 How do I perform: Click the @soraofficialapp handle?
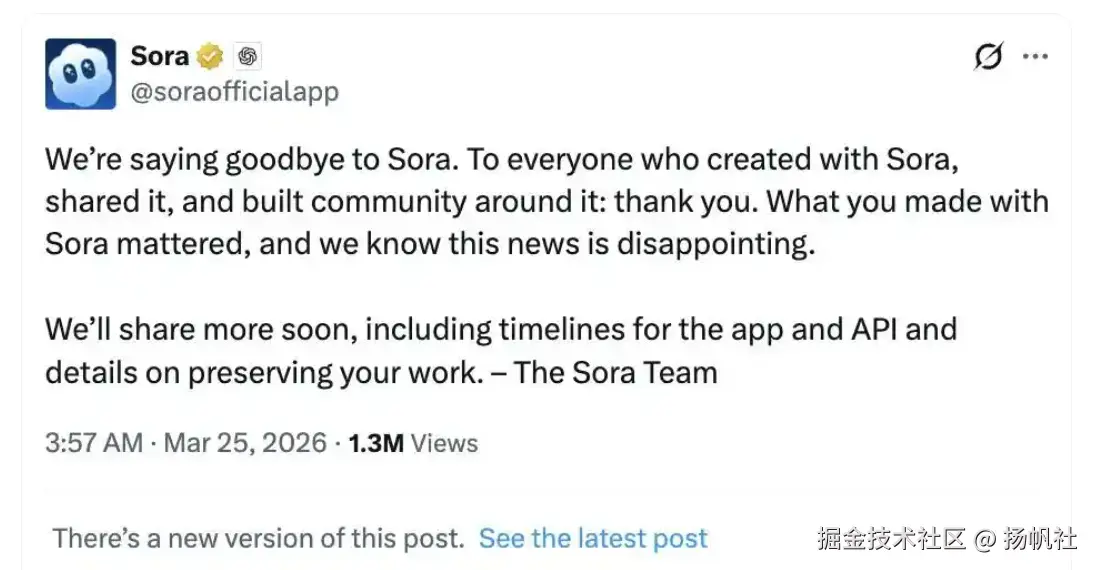(x=234, y=92)
